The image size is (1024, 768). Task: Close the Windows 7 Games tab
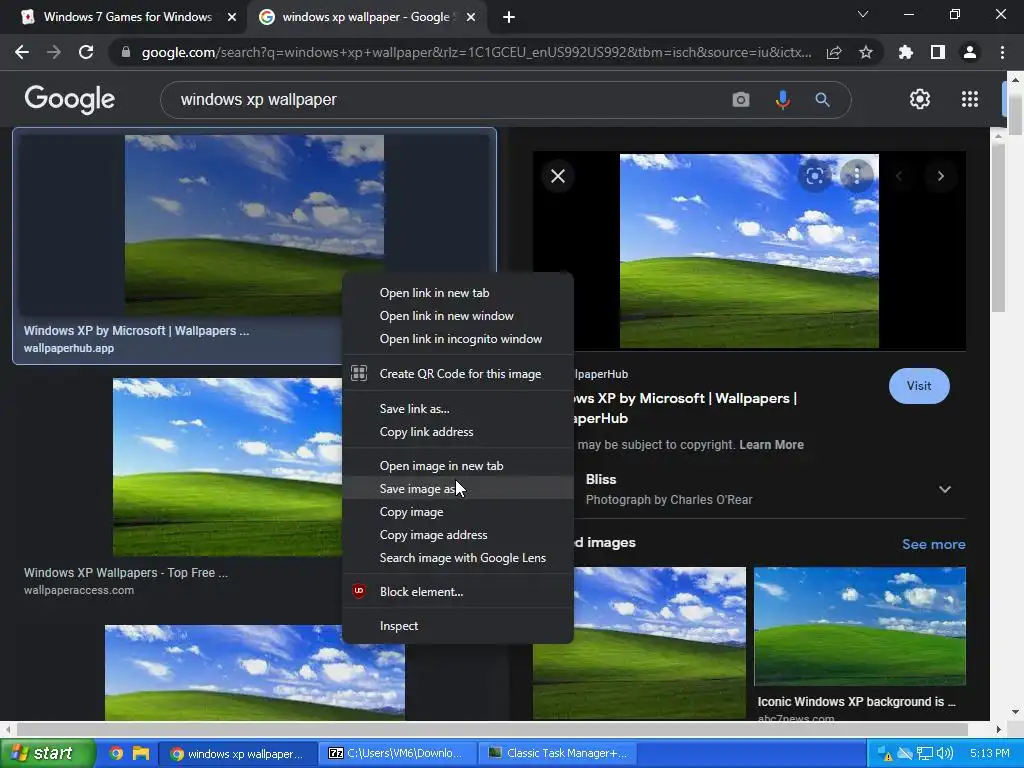231,18
